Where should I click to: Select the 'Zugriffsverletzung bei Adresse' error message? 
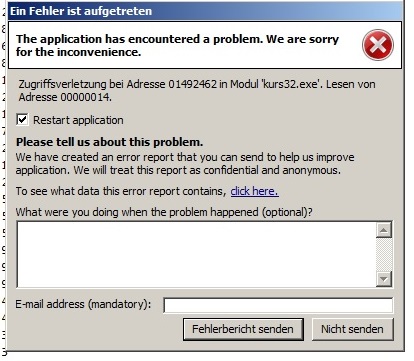point(197,90)
